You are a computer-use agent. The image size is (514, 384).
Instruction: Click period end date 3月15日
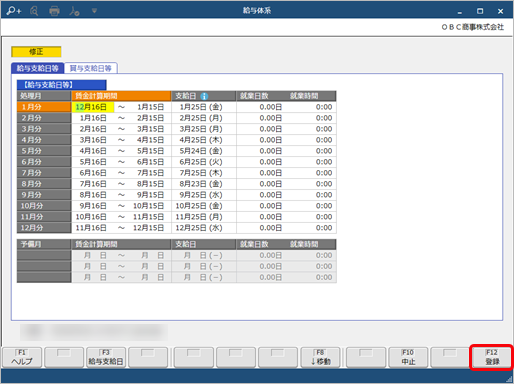click(x=150, y=129)
